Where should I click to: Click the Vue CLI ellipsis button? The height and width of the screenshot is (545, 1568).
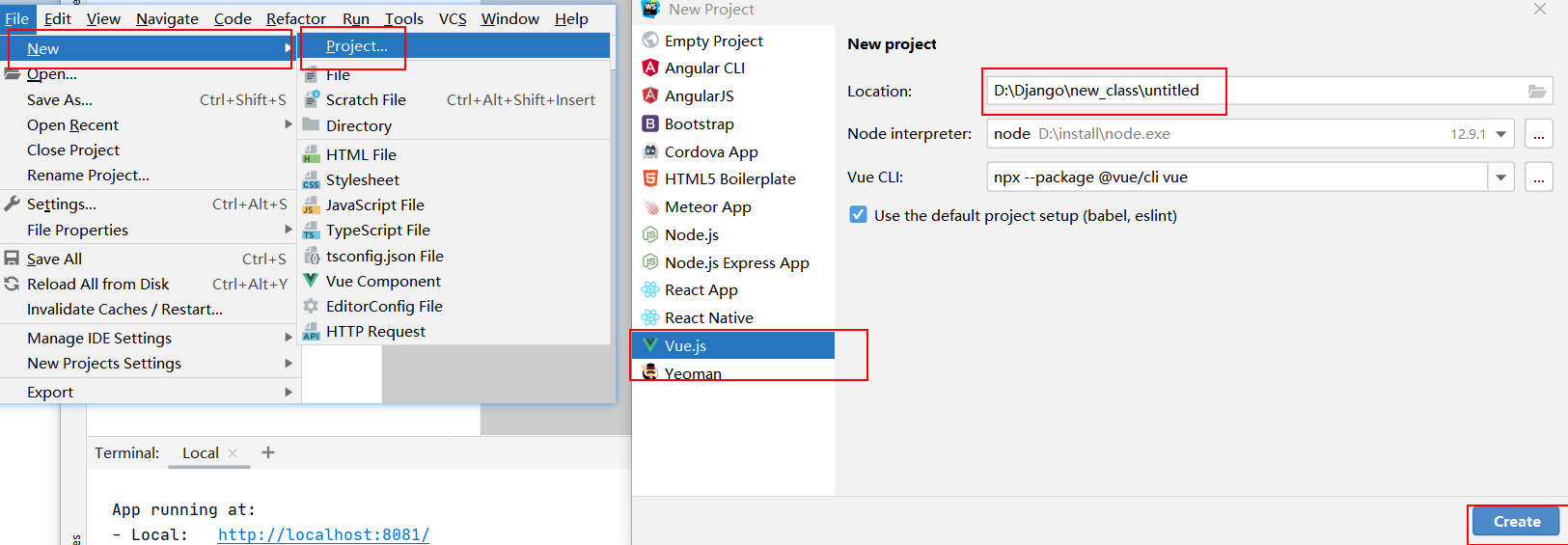click(1538, 177)
